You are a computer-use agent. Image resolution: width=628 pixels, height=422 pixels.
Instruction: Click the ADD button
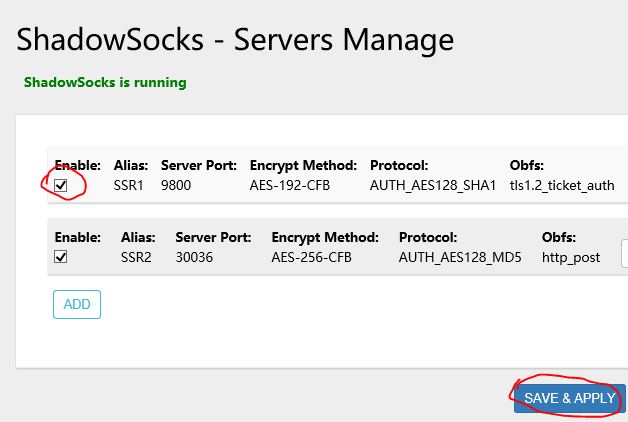pyautogui.click(x=77, y=304)
